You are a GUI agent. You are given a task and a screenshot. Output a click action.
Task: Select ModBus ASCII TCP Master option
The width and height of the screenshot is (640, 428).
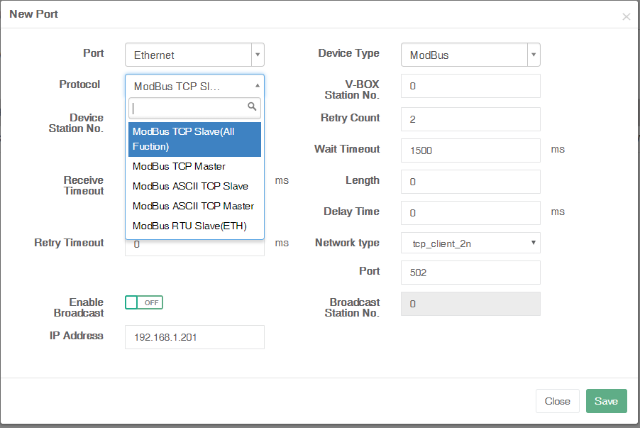coord(195,206)
